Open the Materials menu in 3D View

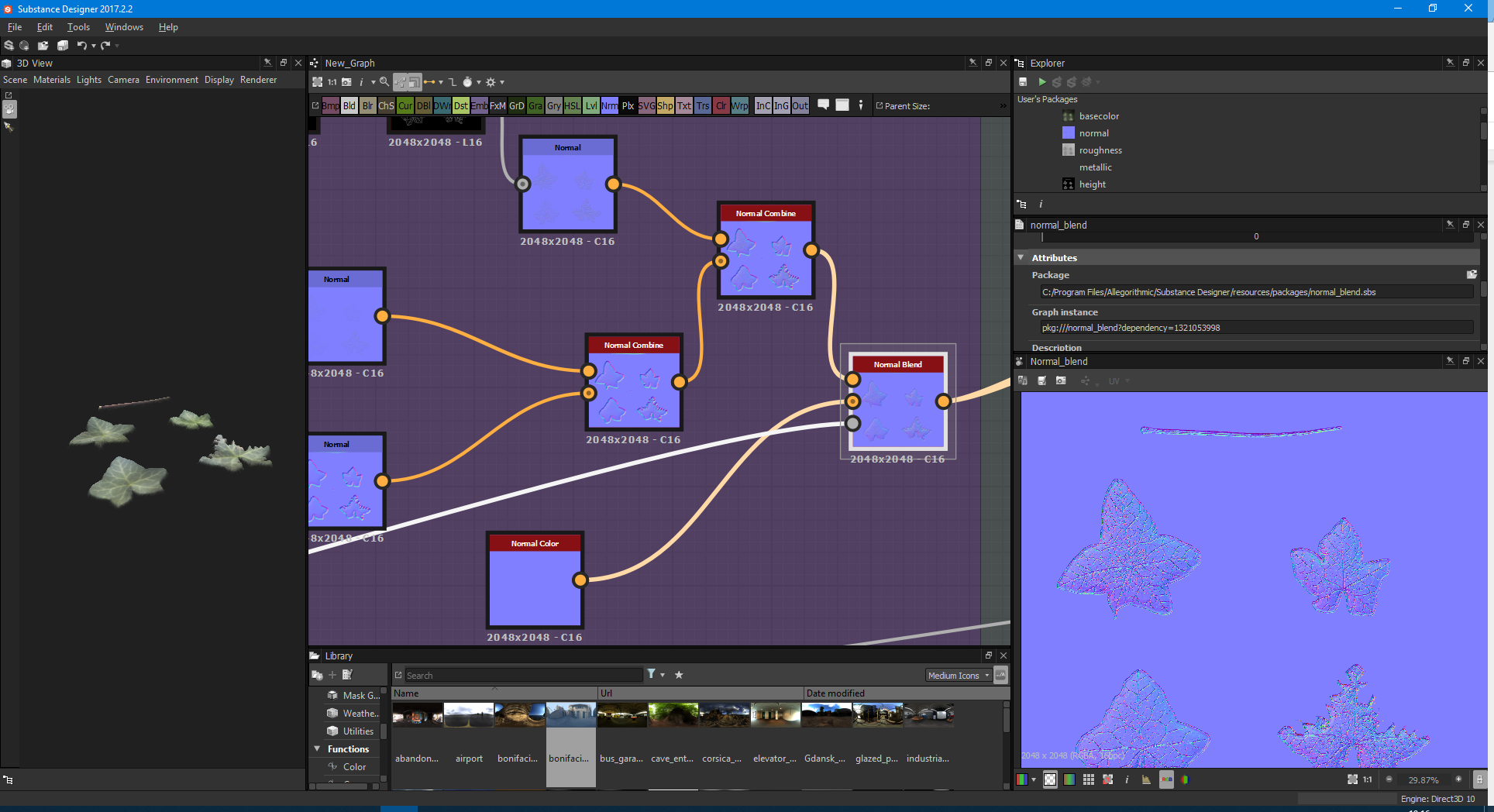pyautogui.click(x=51, y=80)
